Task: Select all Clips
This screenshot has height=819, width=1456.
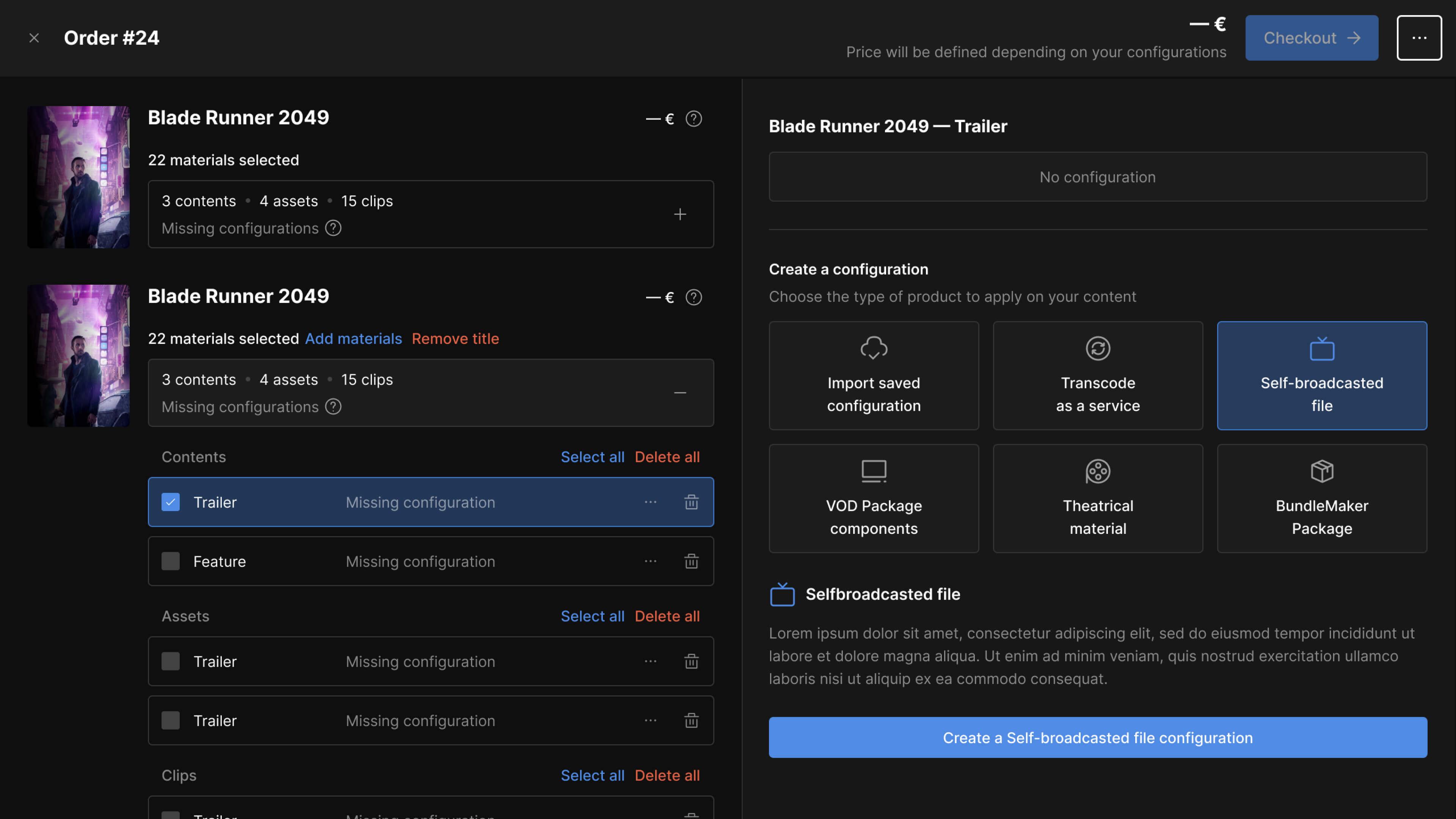Action: pyautogui.click(x=592, y=775)
